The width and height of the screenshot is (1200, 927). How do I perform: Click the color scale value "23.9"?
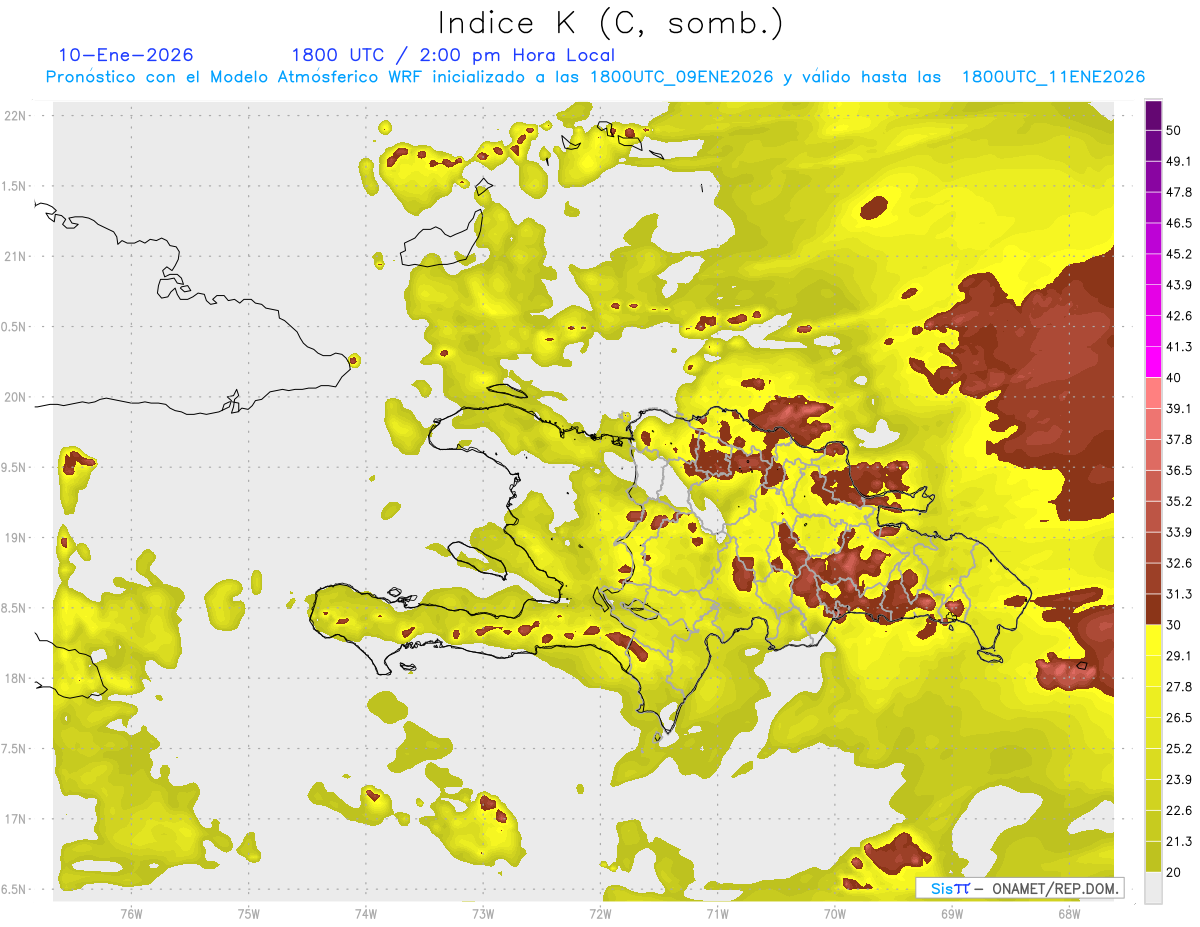point(1180,780)
